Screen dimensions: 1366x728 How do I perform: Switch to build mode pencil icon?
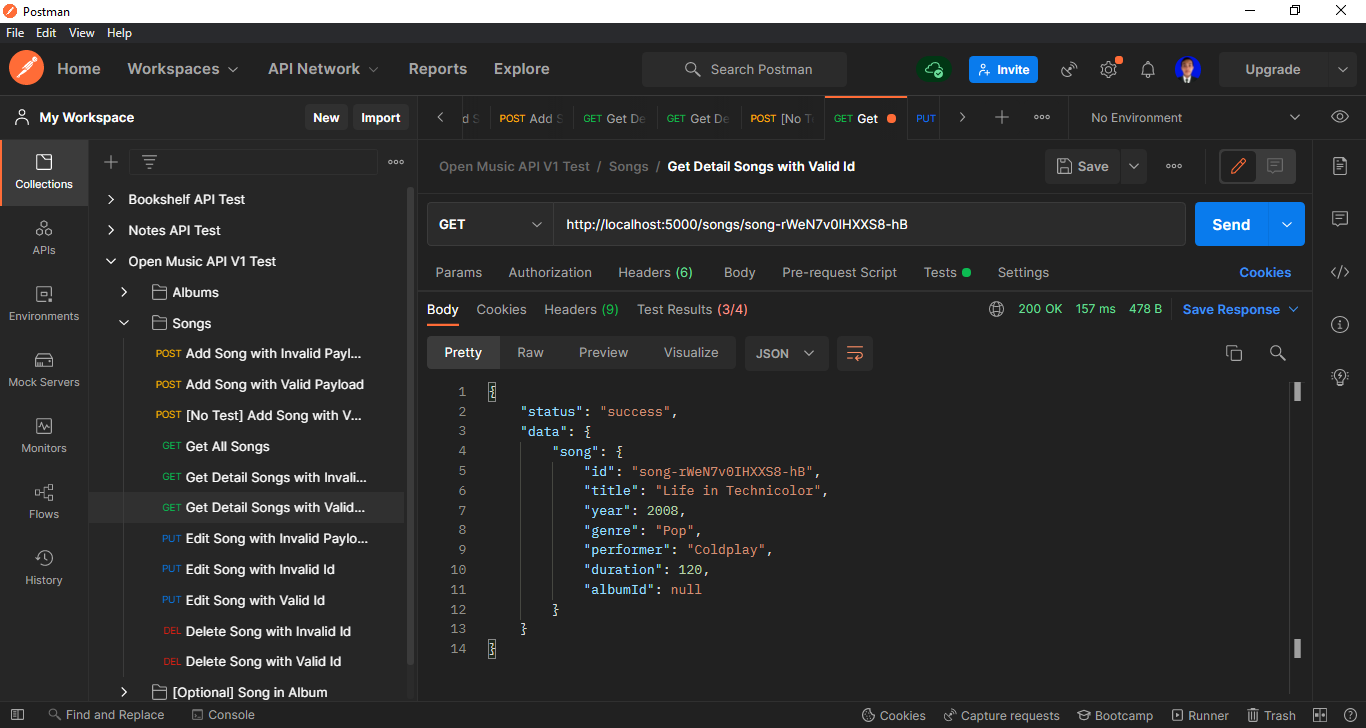[1238, 166]
